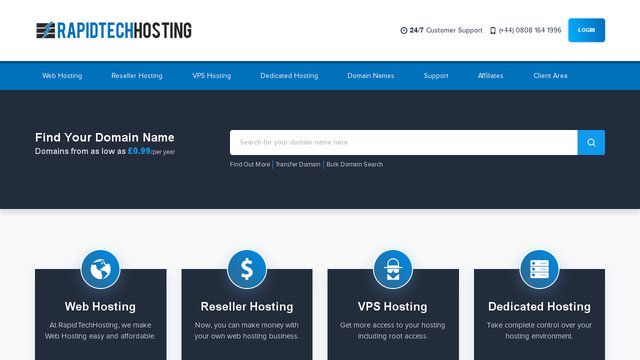Click 'Now, you can make money with' description
640x360 pixels.
coord(247,325)
